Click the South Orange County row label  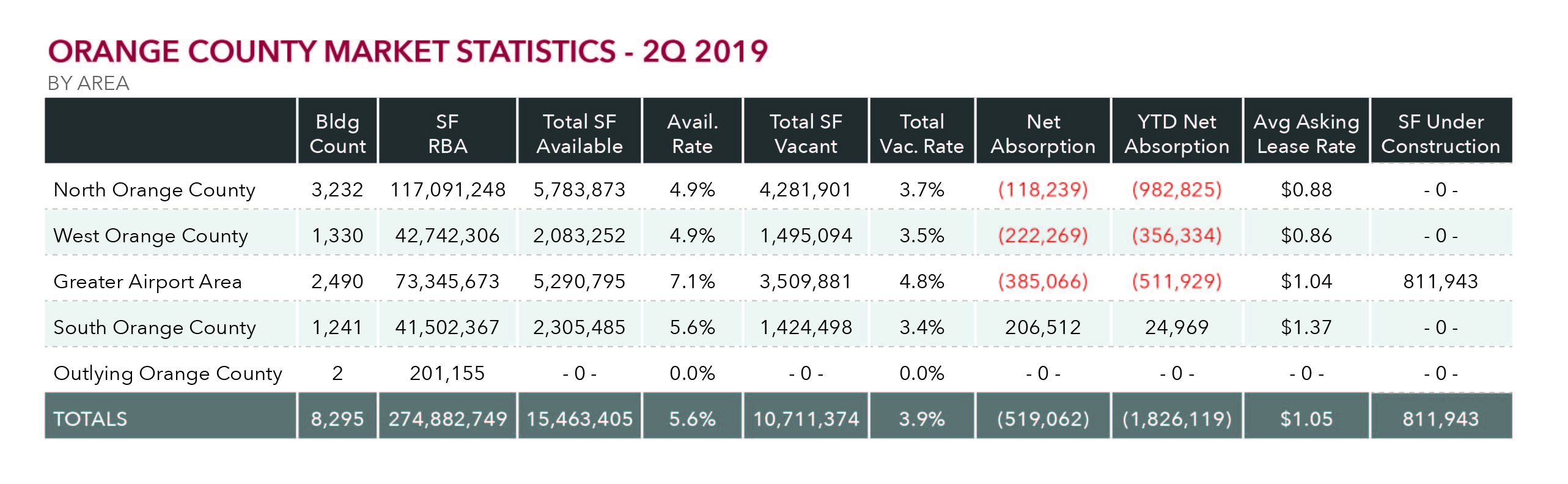point(154,327)
